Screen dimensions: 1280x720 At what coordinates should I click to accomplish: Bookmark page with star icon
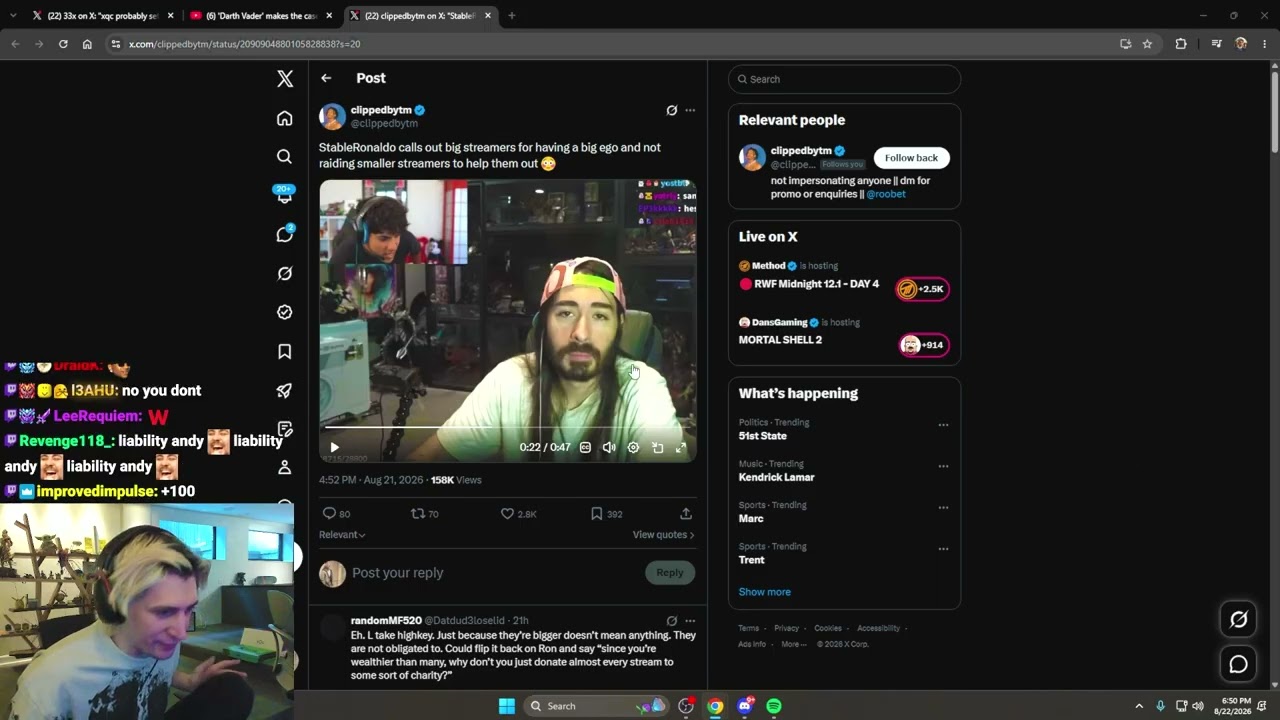(1147, 44)
